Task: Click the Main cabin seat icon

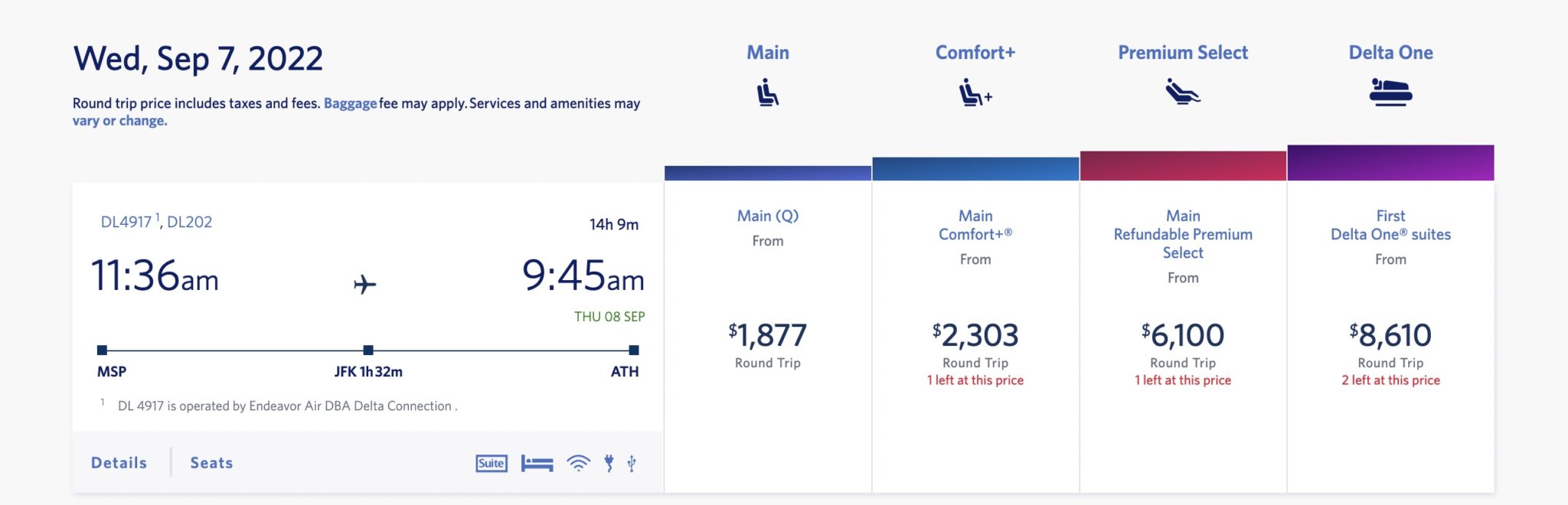Action: click(x=768, y=93)
